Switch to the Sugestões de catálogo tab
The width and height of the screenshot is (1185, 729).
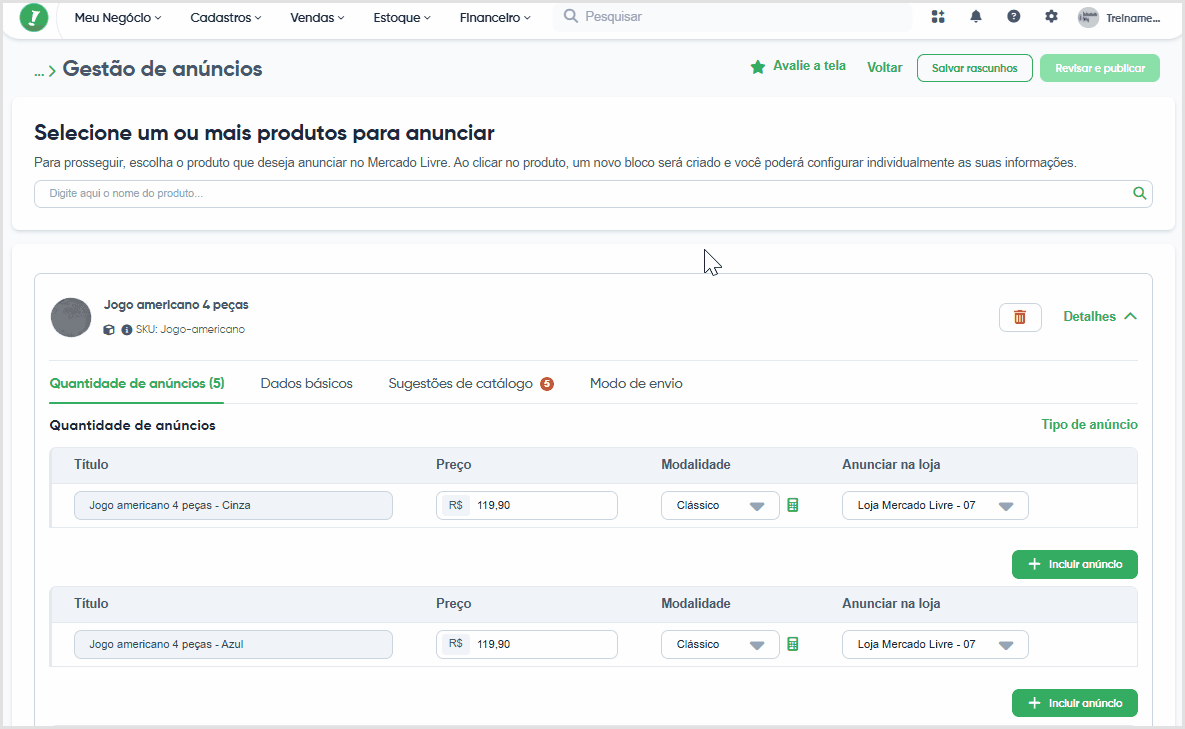point(471,384)
